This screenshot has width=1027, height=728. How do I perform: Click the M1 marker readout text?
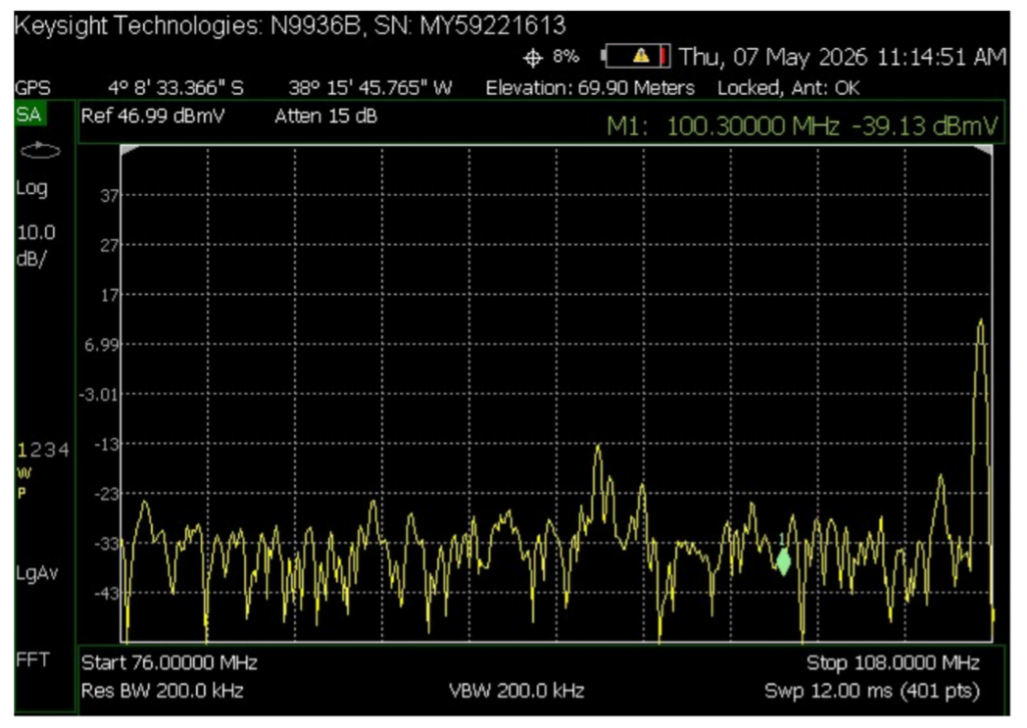click(x=802, y=125)
